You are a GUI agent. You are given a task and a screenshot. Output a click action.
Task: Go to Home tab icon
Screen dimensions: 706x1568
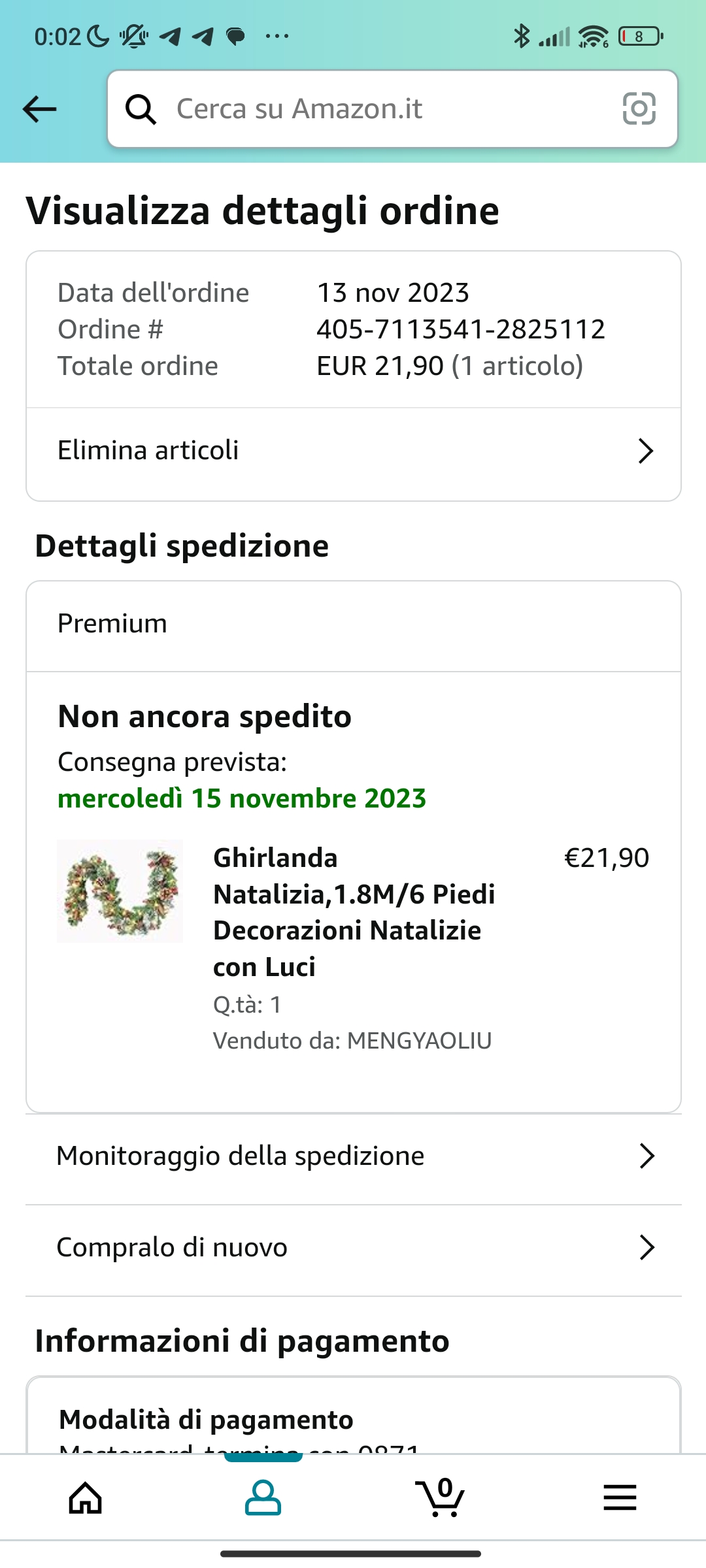coord(86,1497)
